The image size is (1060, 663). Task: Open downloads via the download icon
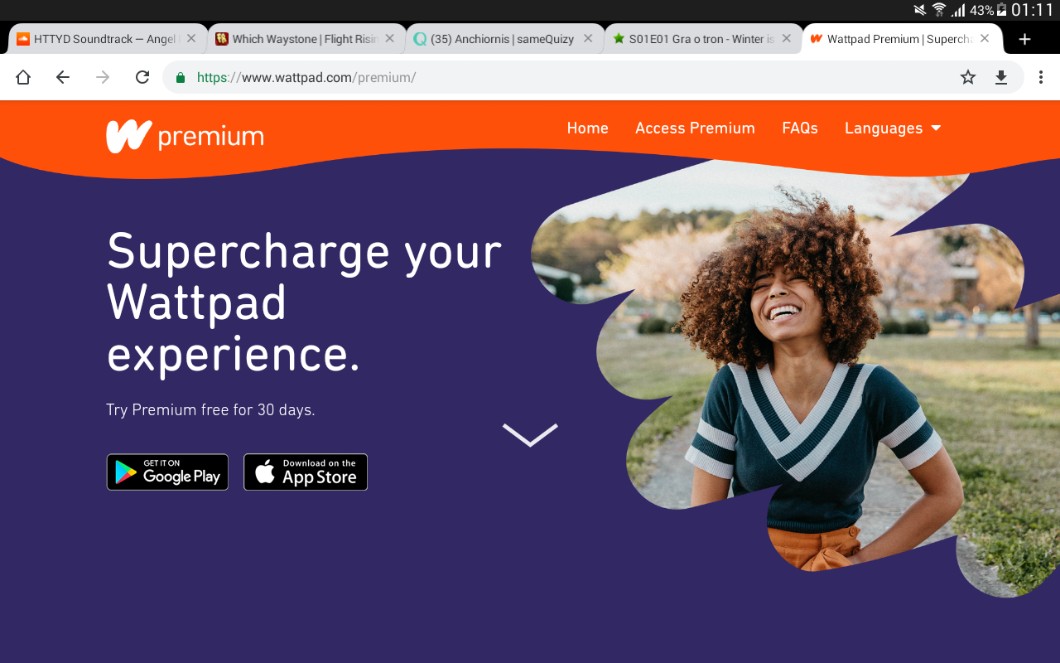pos(1001,77)
